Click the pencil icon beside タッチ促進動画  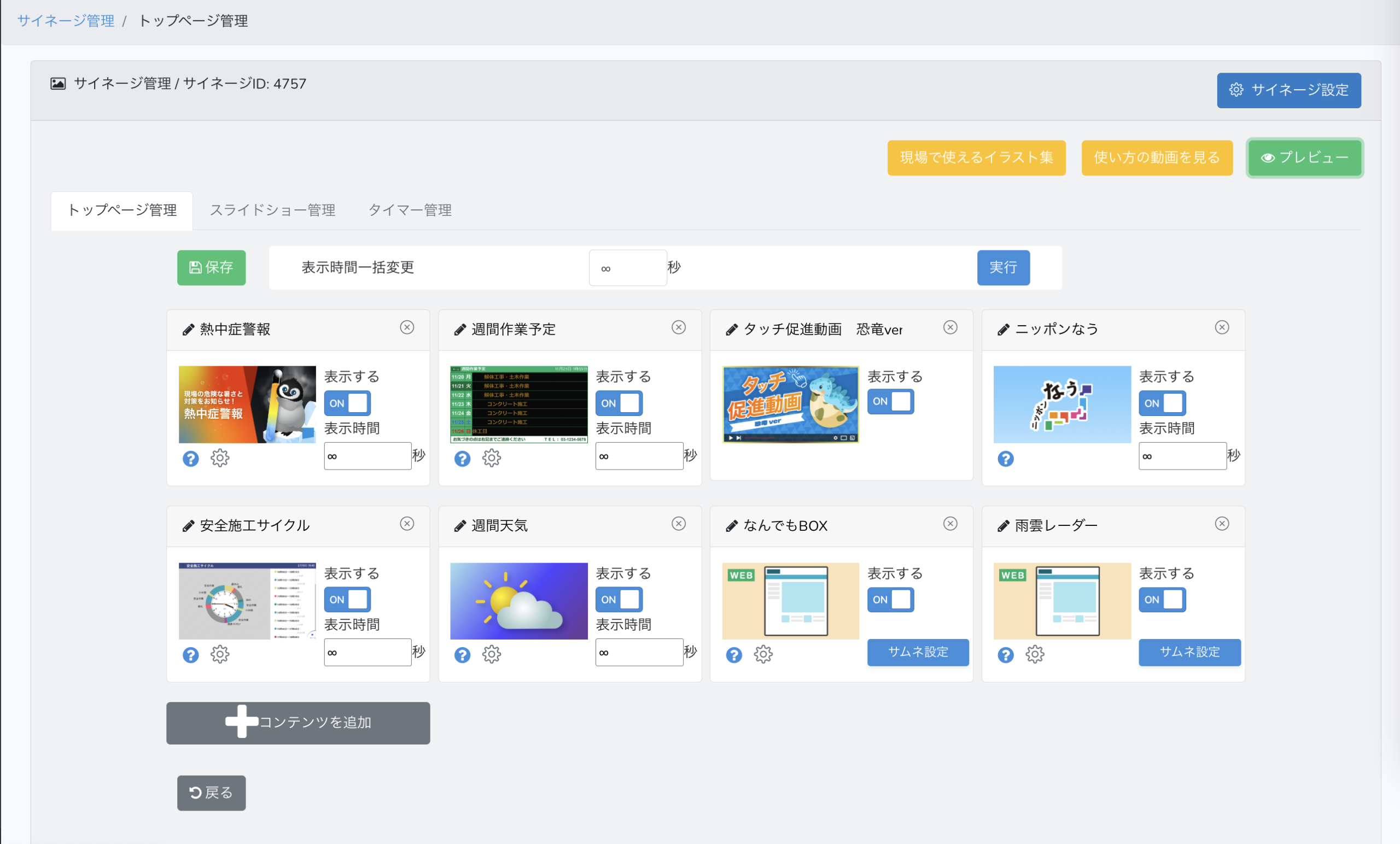732,330
